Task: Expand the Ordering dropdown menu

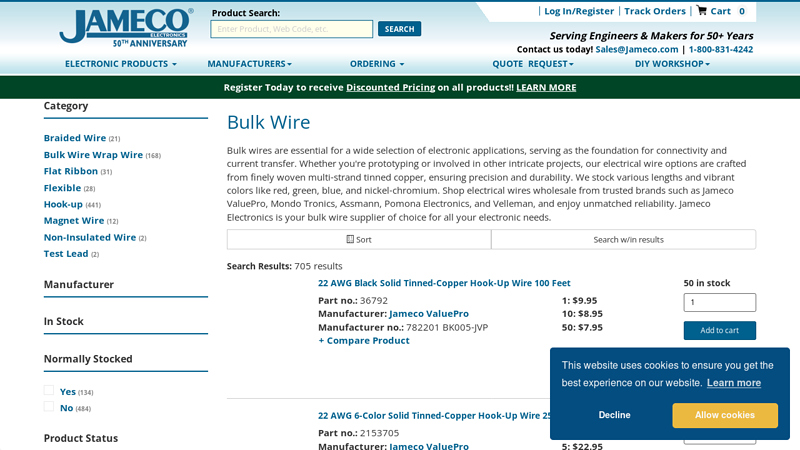Action: 377,64
